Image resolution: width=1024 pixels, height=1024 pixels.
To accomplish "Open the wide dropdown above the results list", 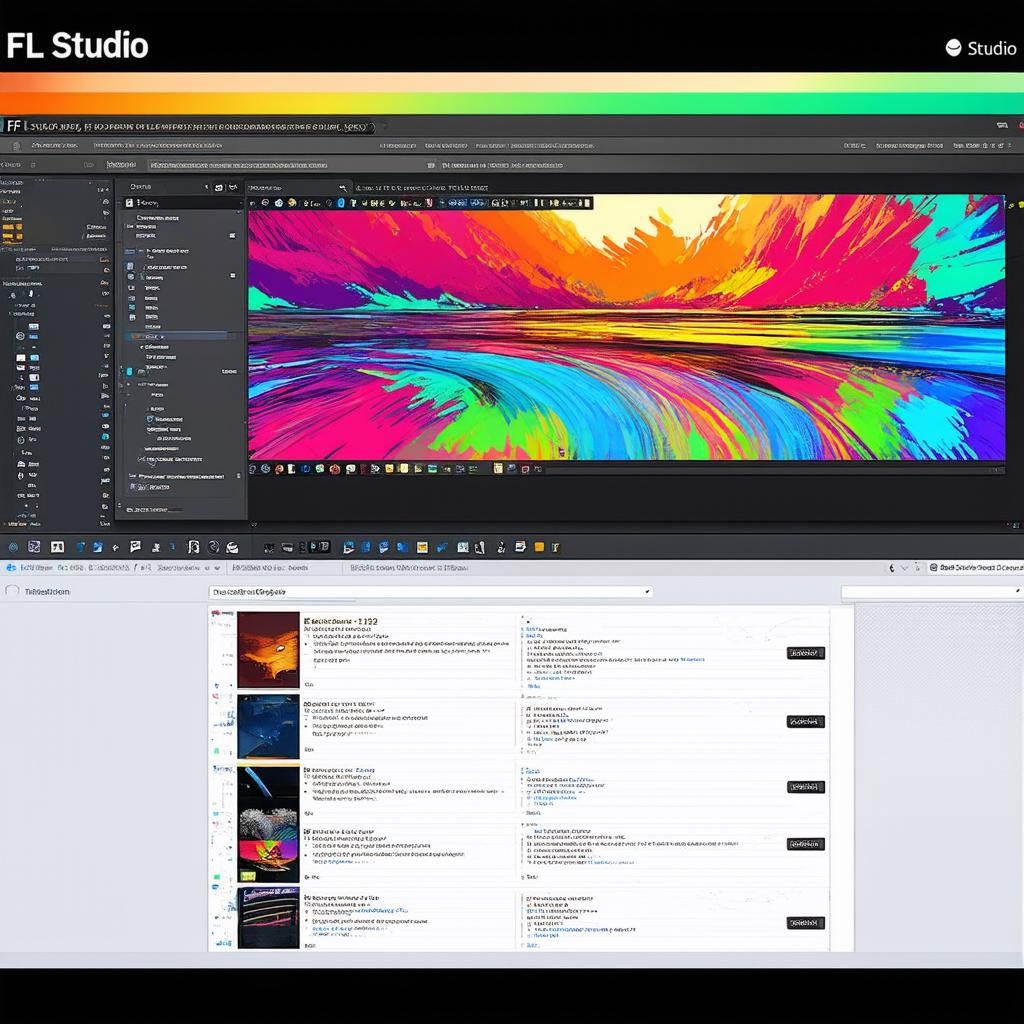I will (x=430, y=592).
